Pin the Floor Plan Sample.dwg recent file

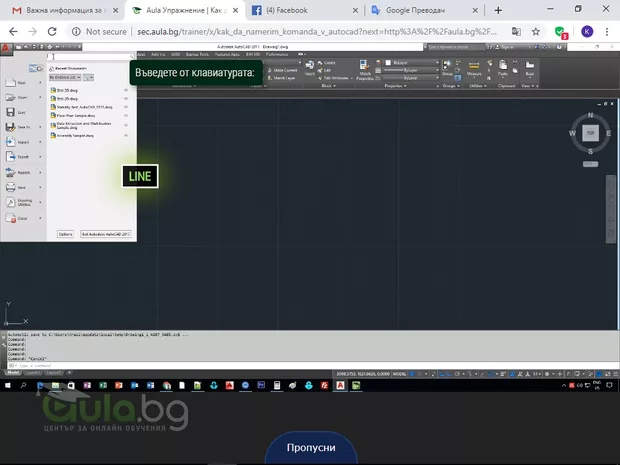pos(126,115)
